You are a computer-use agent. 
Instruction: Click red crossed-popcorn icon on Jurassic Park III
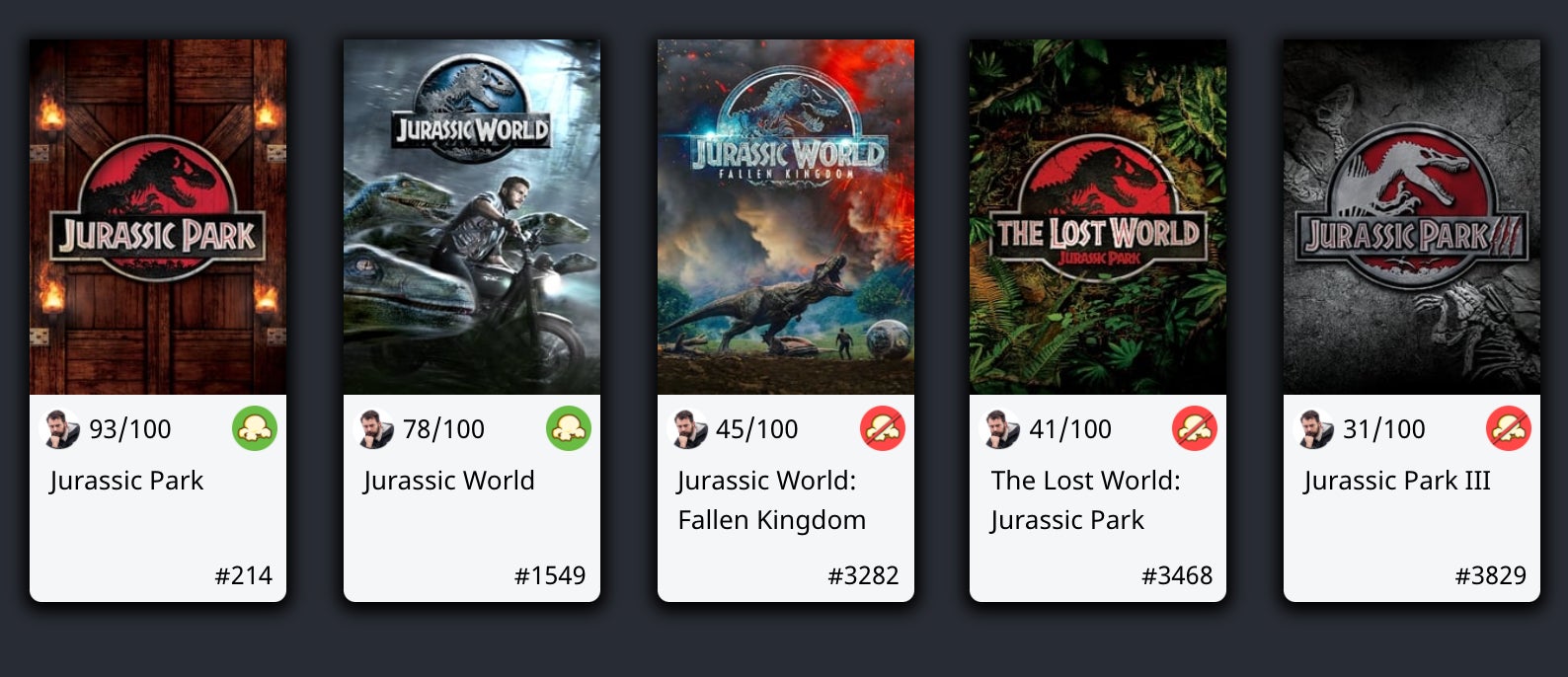tap(1509, 428)
